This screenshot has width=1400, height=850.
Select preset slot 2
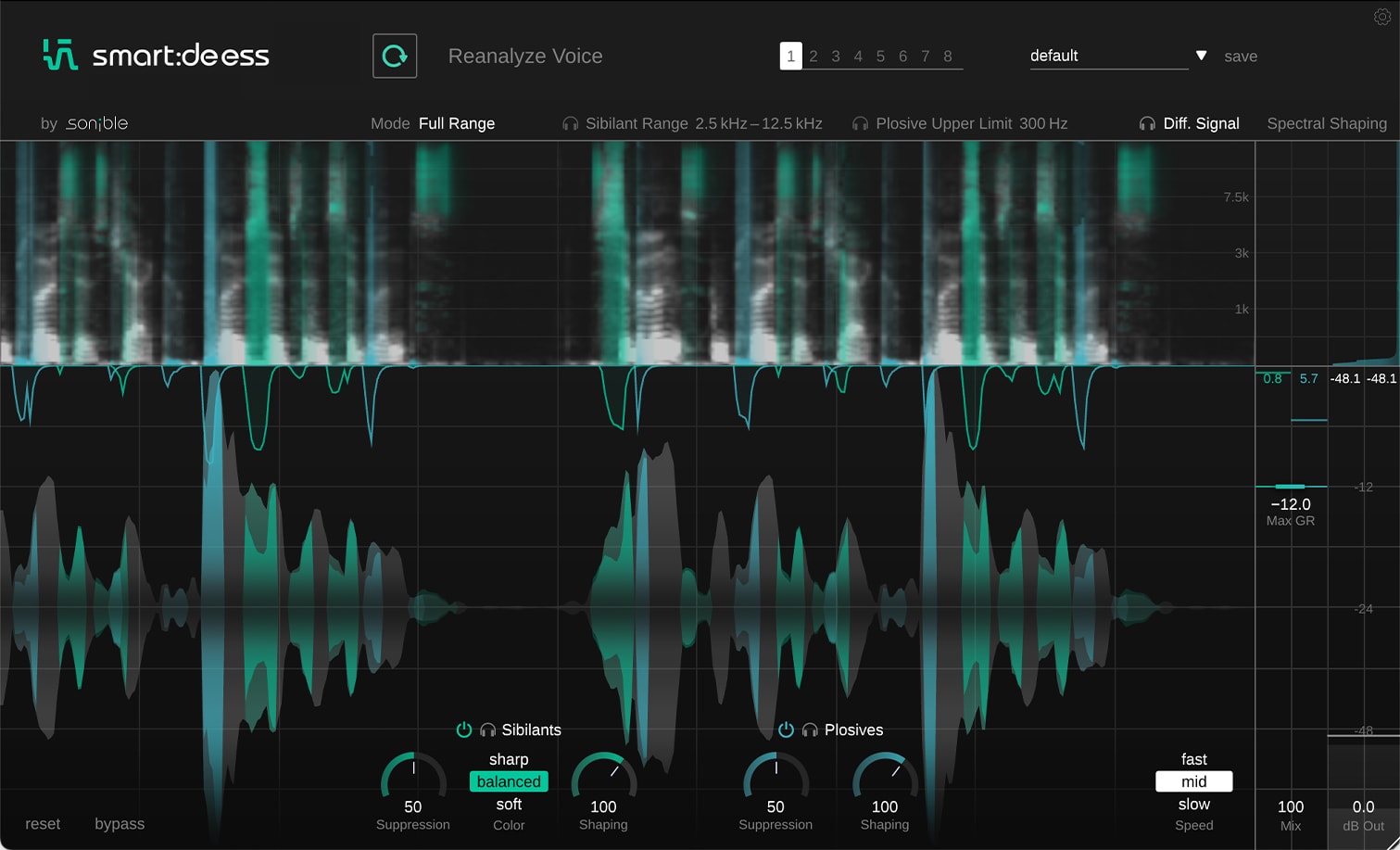click(x=814, y=57)
